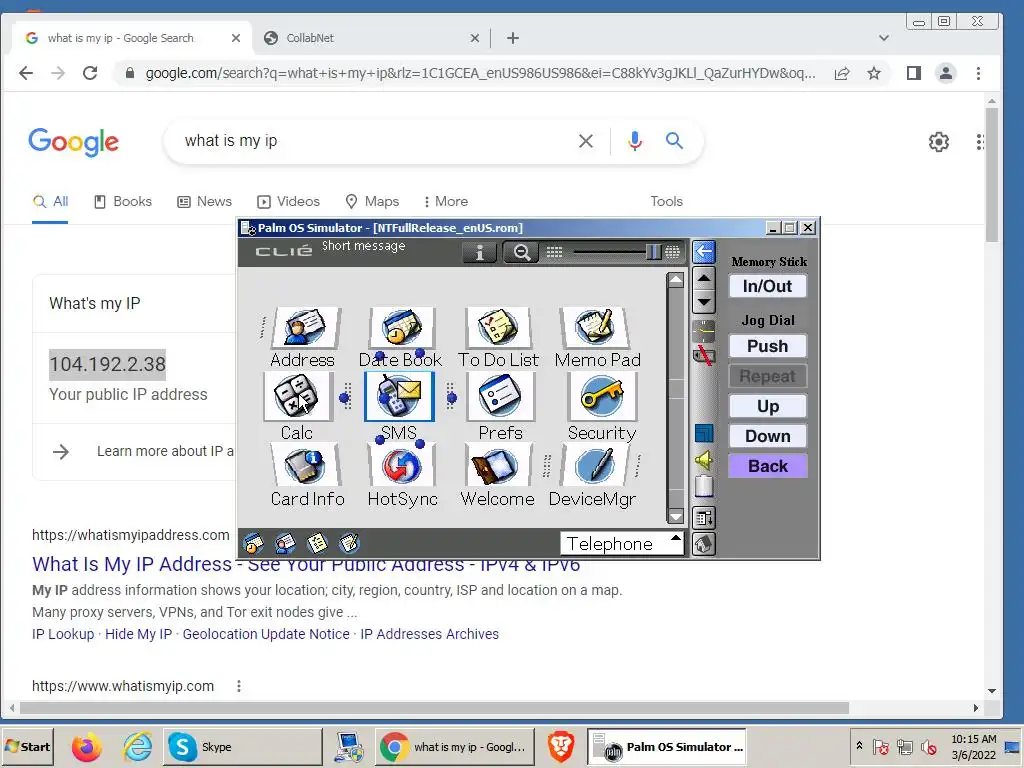Open the options menu beside whatismyip.com
The height and width of the screenshot is (768, 1024).
pyautogui.click(x=239, y=686)
